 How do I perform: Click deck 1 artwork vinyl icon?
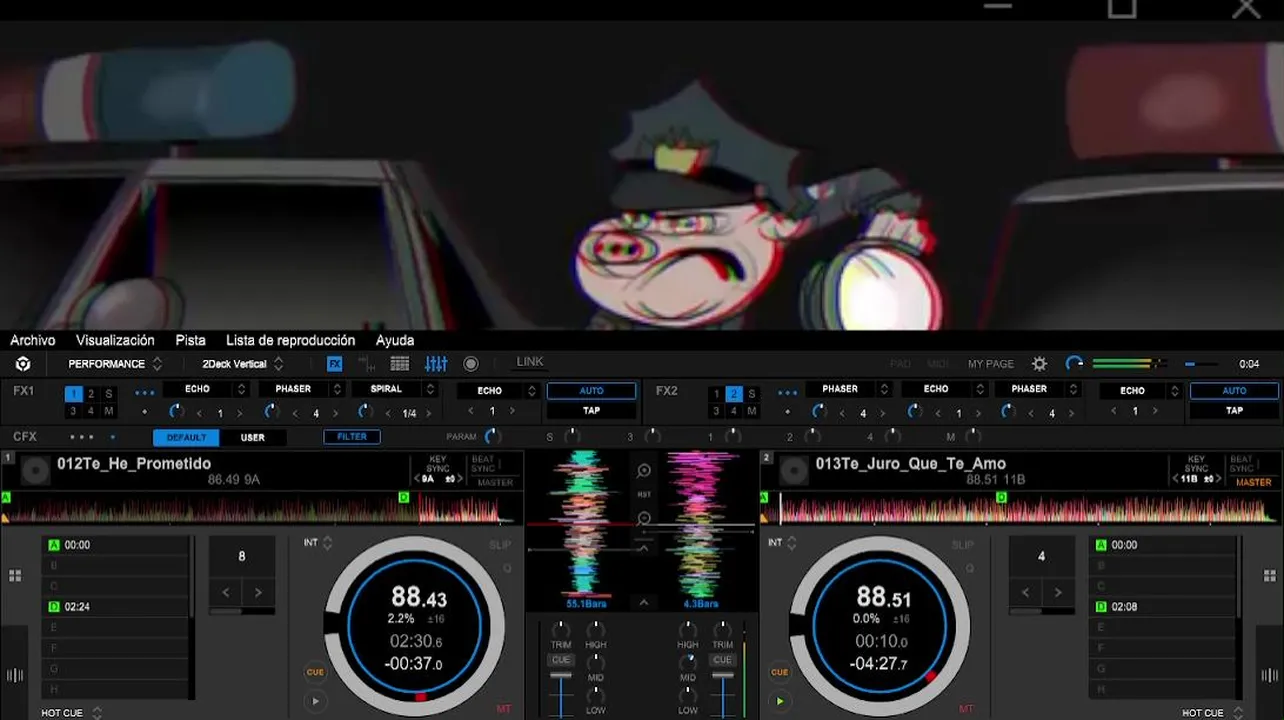click(36, 470)
